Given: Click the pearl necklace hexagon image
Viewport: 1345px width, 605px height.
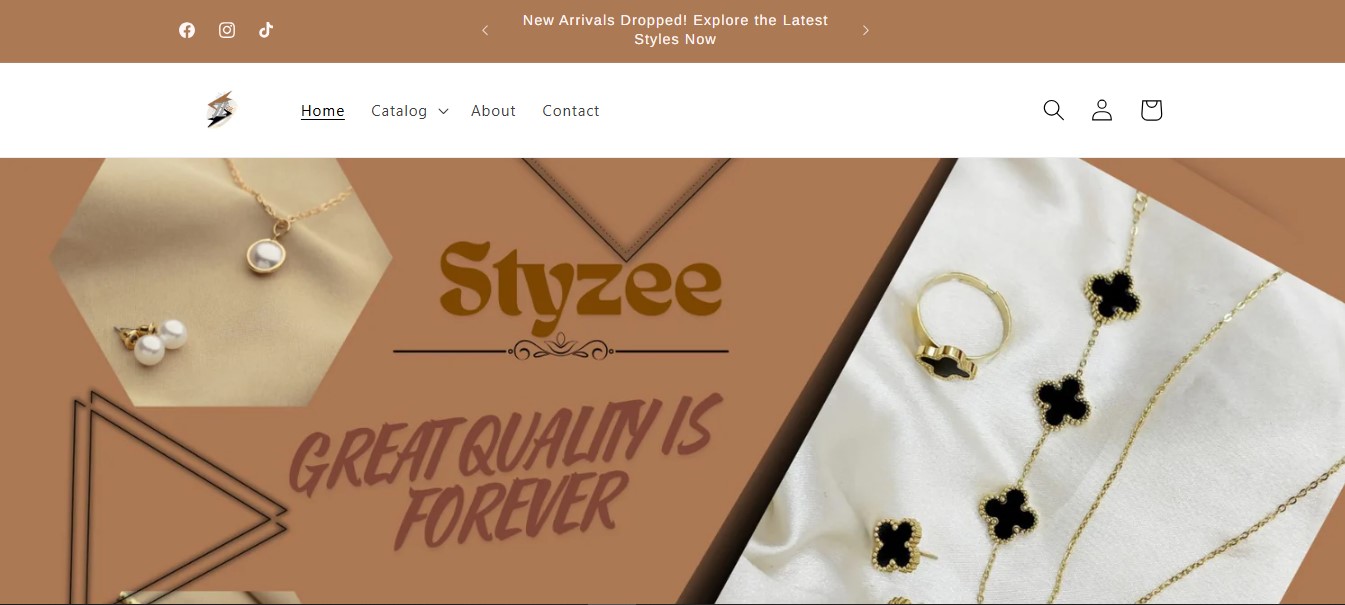Looking at the screenshot, I should click(222, 282).
